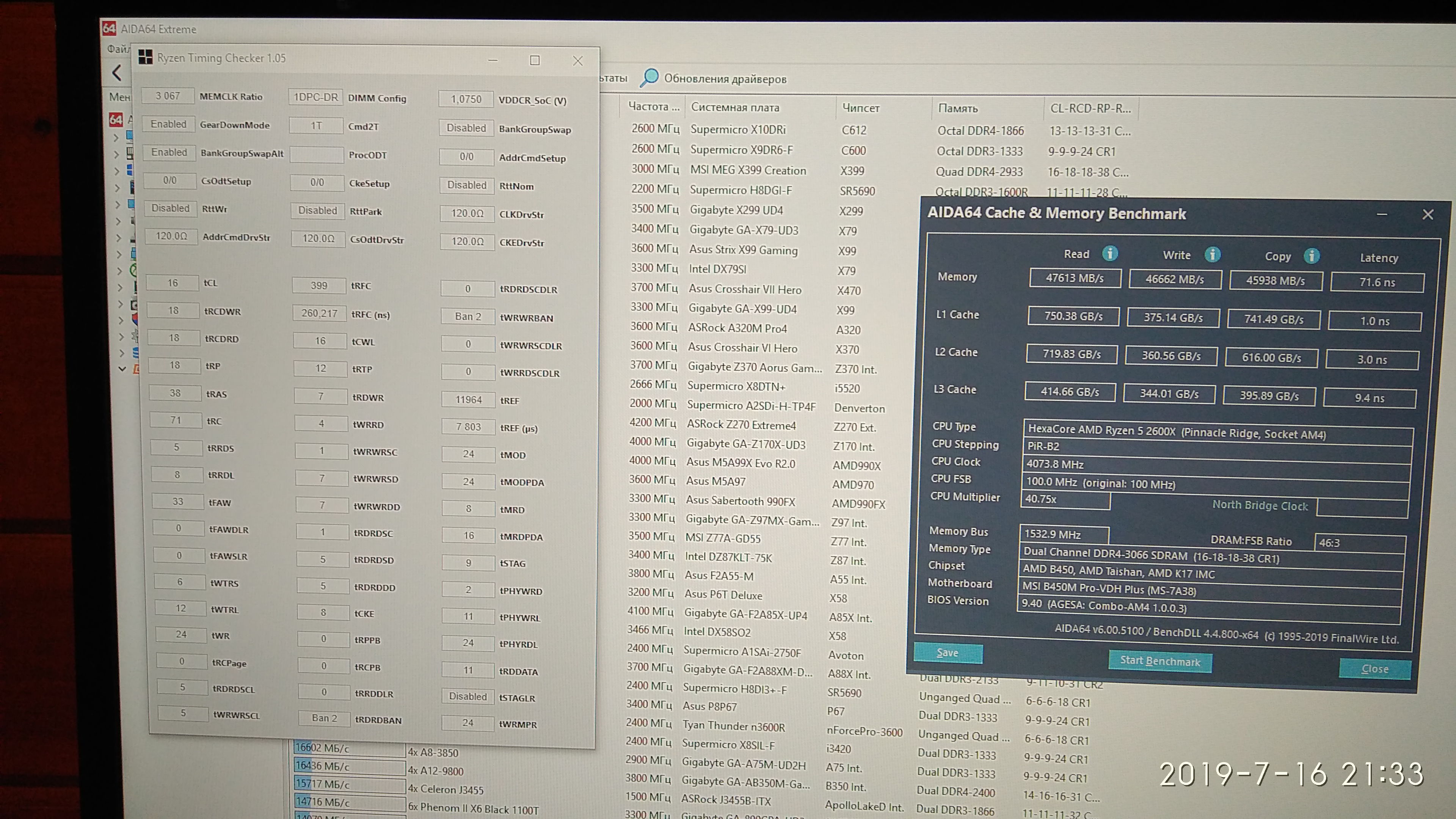This screenshot has width=1456, height=819.
Task: Click the back arrow in AIDA64 toolbar
Action: click(117, 72)
